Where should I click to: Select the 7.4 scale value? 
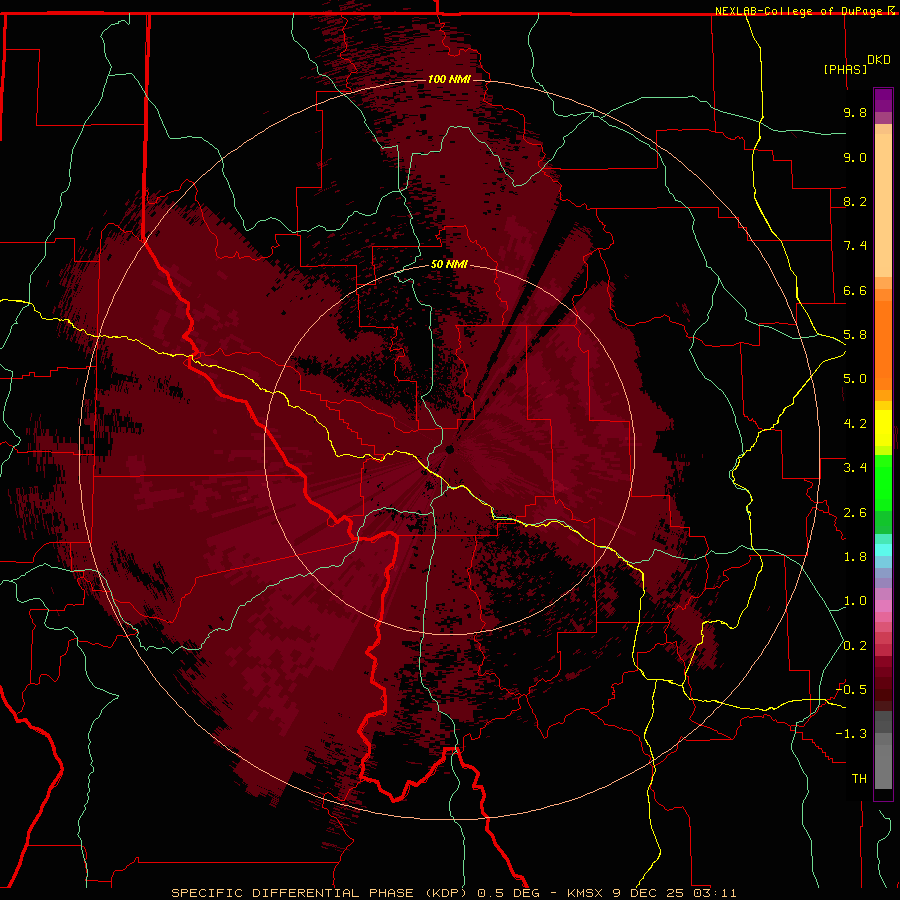(x=855, y=246)
